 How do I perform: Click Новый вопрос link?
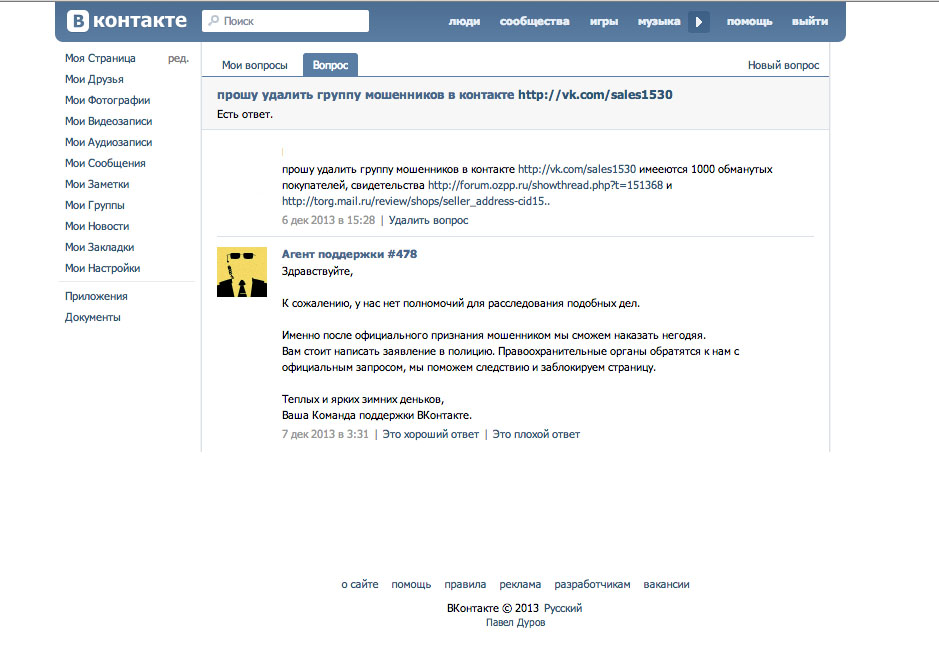point(783,65)
